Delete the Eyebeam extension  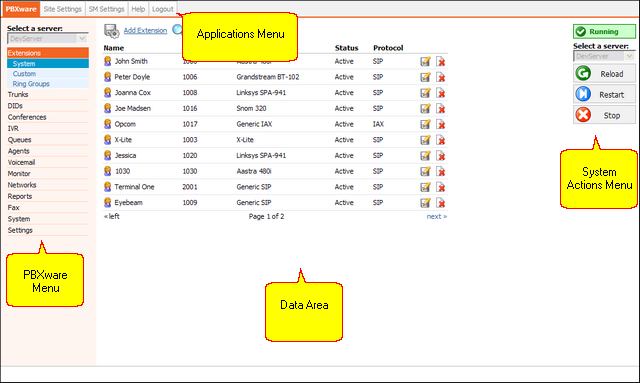click(440, 203)
